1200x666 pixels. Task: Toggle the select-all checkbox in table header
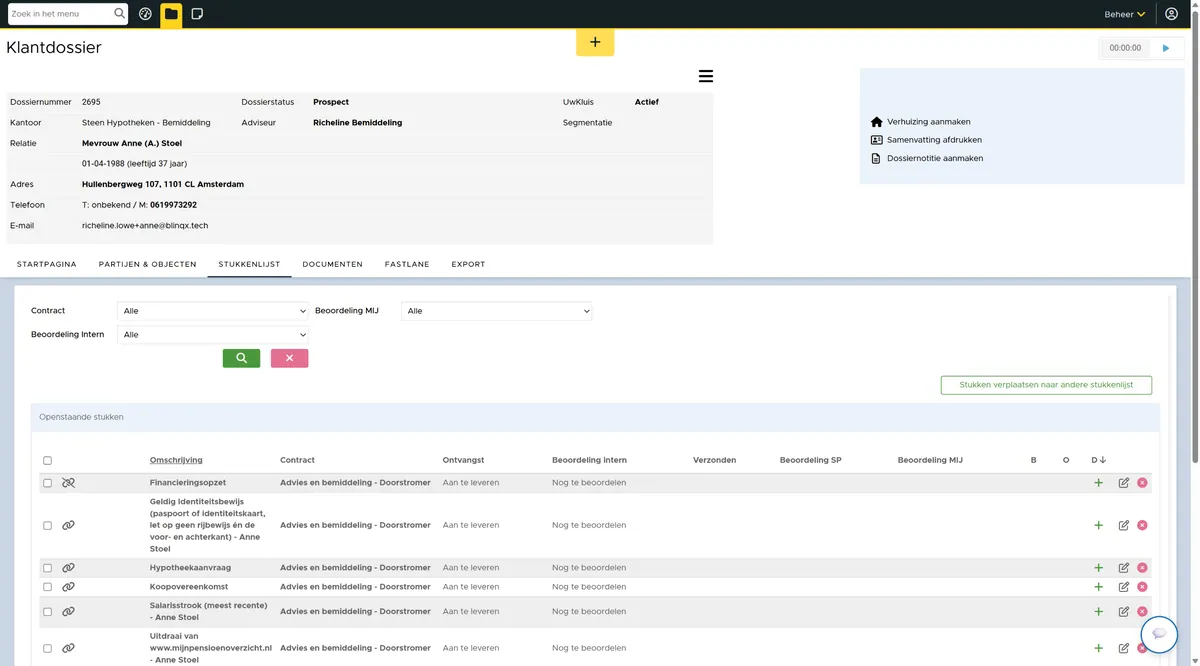[x=47, y=461]
